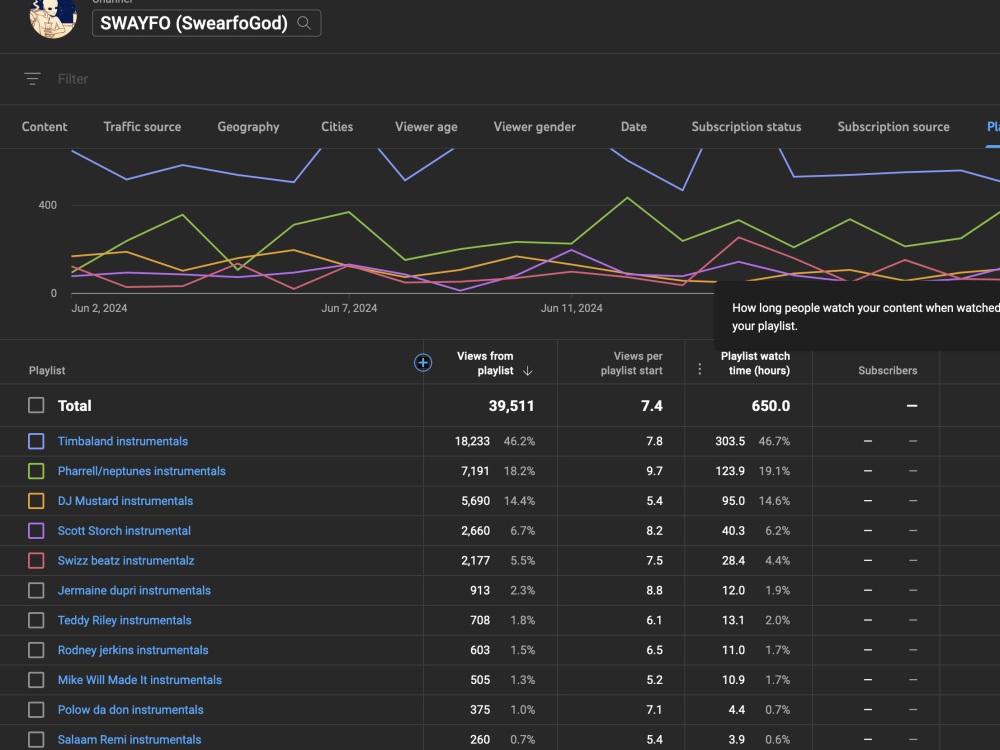Add a metric with the plus icon
The width and height of the screenshot is (1000, 750).
click(423, 362)
